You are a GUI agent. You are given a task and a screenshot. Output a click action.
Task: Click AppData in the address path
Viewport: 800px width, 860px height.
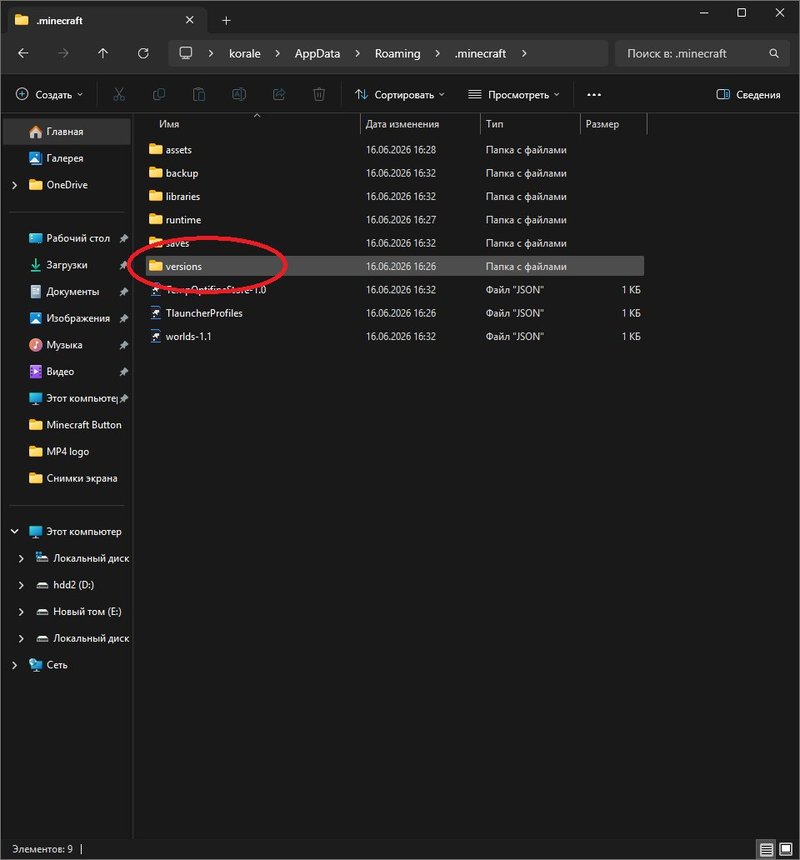point(317,53)
